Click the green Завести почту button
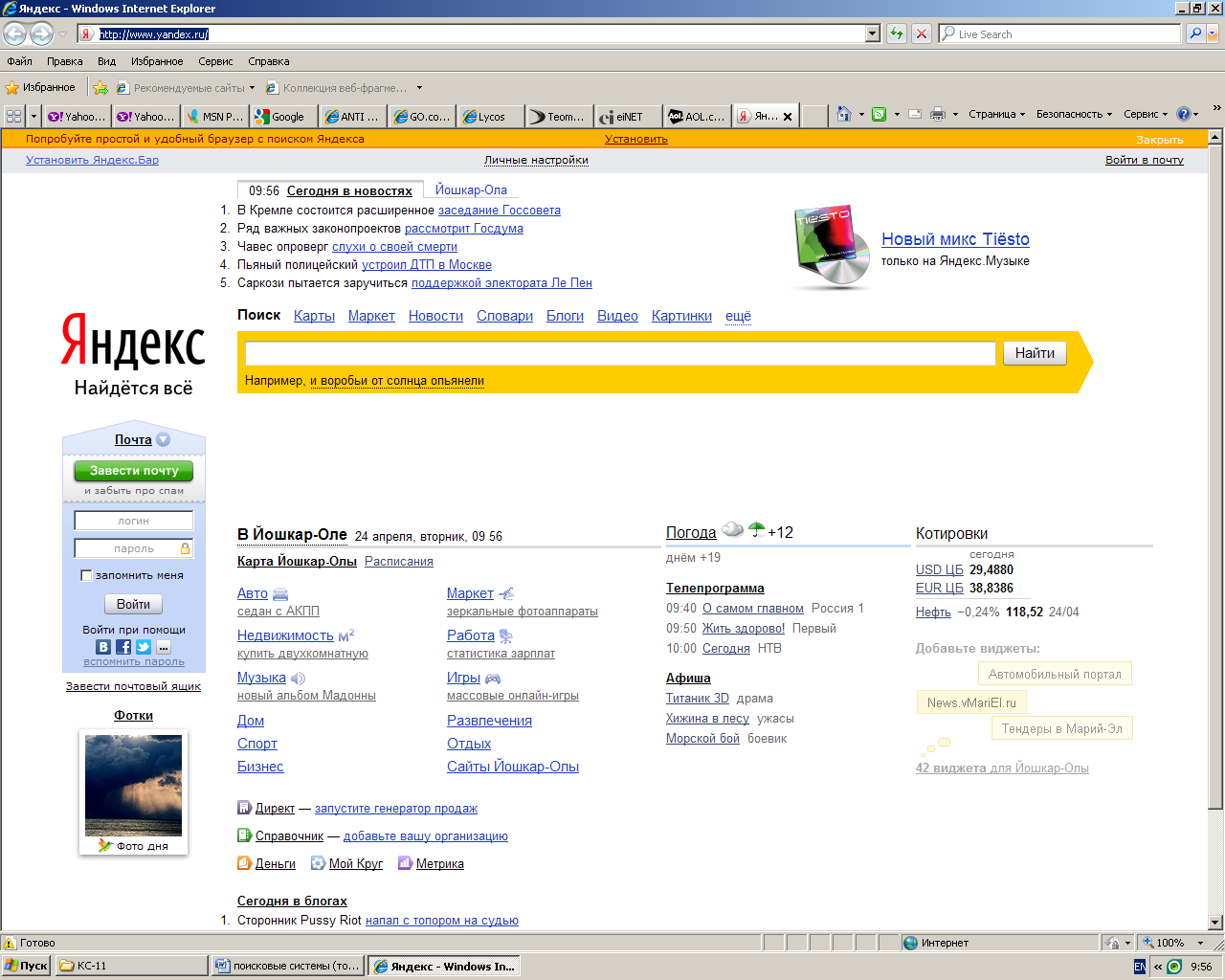Viewport: 1225px width, 980px height. [134, 470]
